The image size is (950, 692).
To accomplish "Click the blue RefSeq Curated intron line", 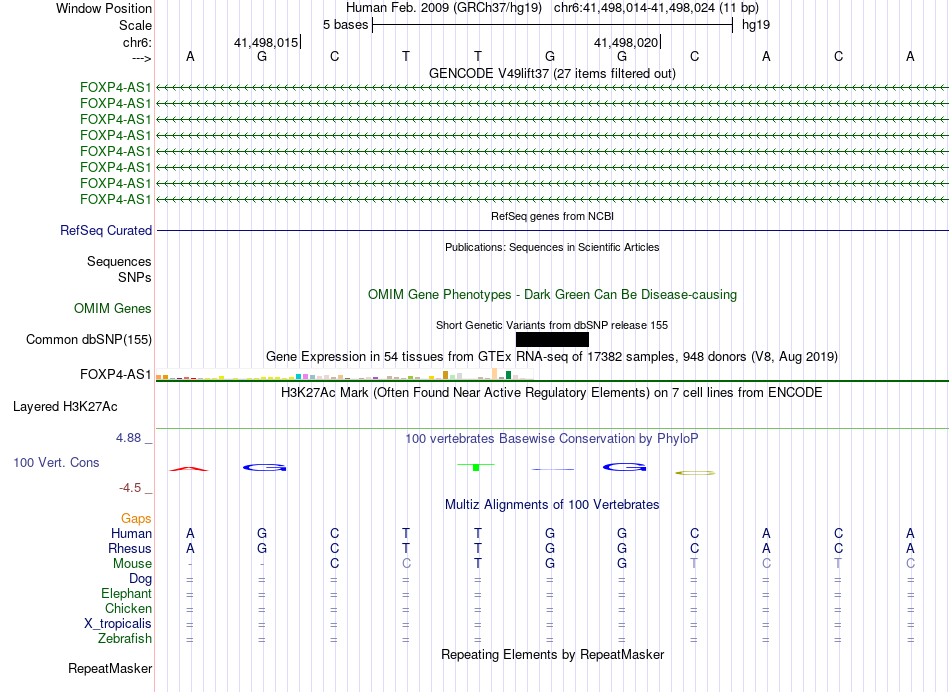I will point(552,230).
